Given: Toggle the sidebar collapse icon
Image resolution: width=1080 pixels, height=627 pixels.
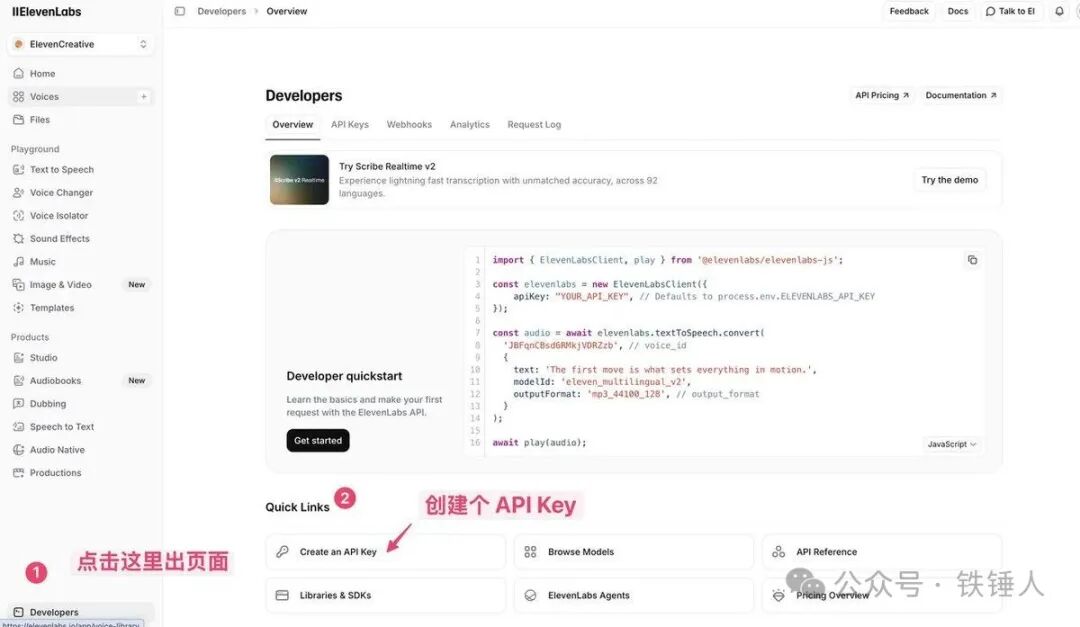Looking at the screenshot, I should tap(180, 12).
